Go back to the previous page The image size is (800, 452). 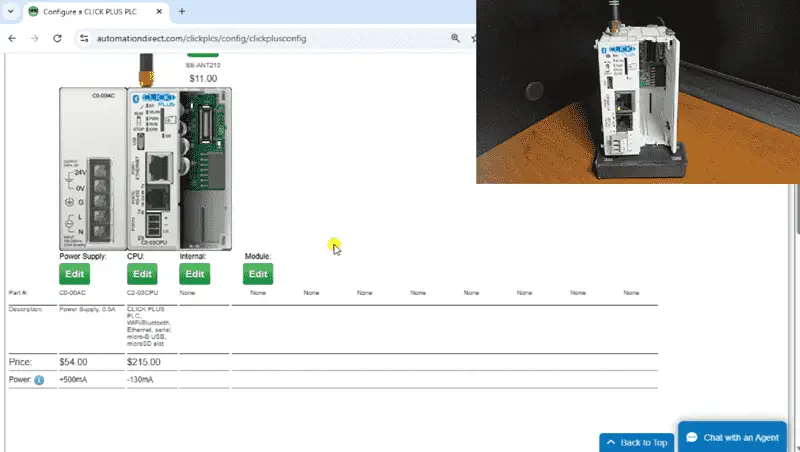pos(12,38)
